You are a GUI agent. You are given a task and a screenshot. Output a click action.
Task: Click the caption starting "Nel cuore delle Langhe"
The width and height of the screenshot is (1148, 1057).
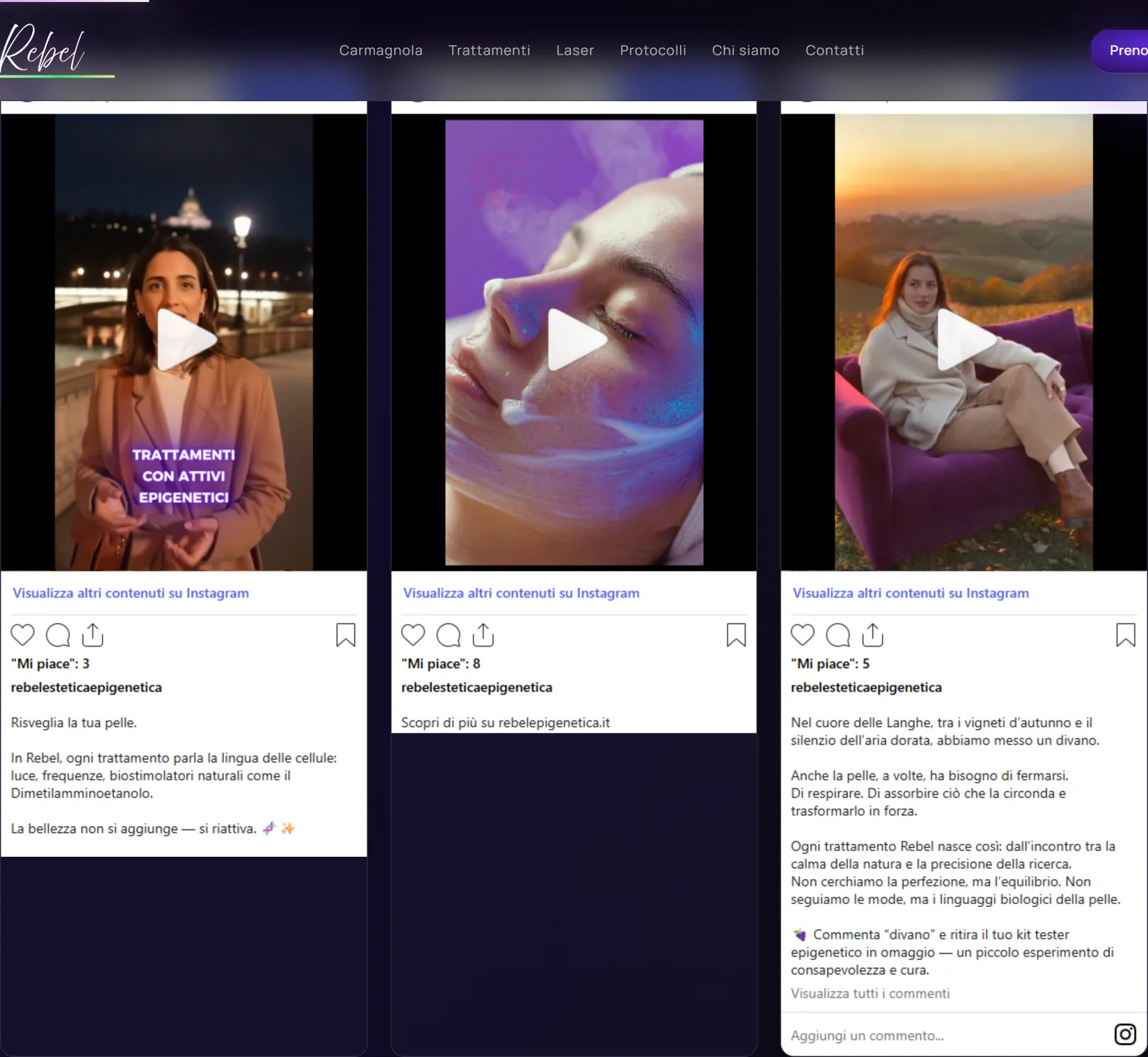coord(945,731)
